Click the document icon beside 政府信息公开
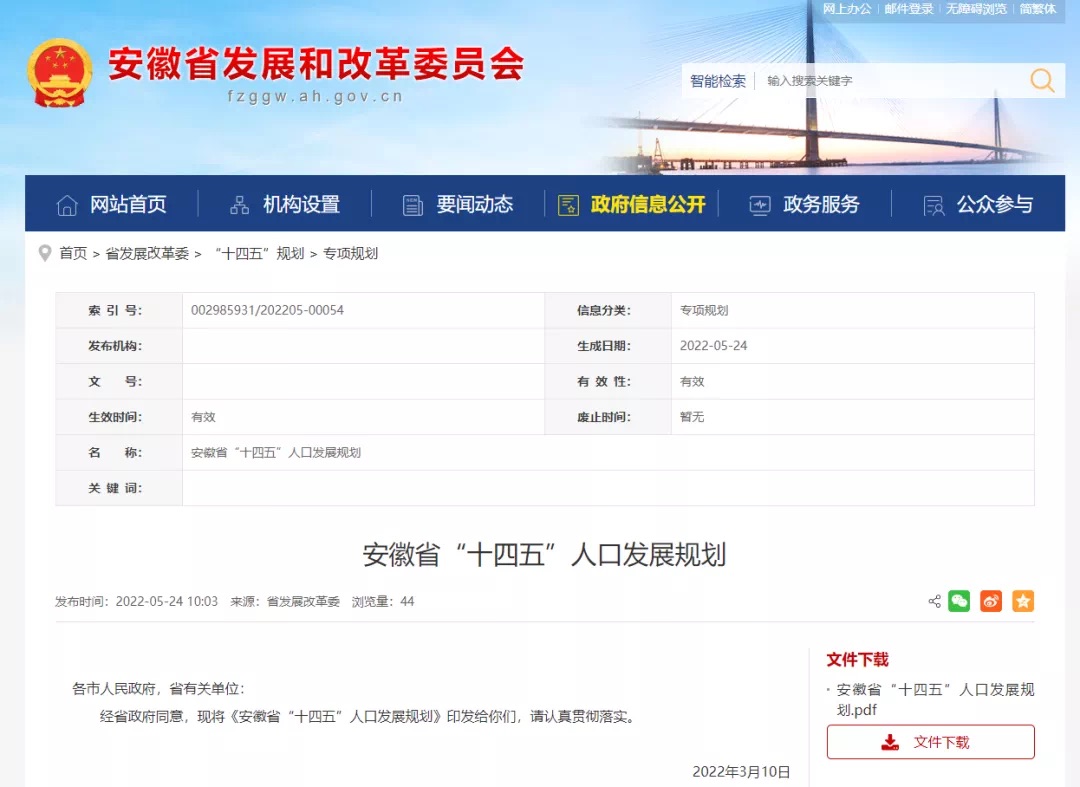The image size is (1080, 787). 568,205
